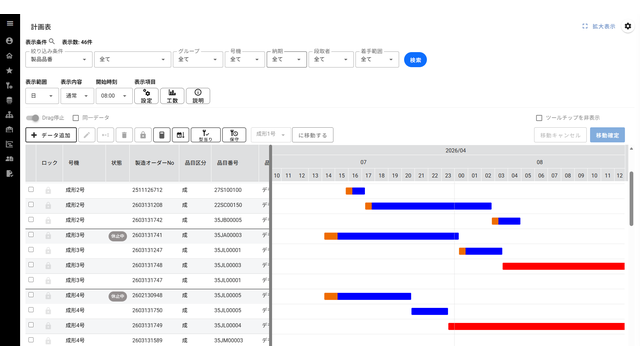Image resolution: width=640 pixels, height=360 pixels.
Task: Open the 号機 filter dropdown
Action: tap(244, 60)
